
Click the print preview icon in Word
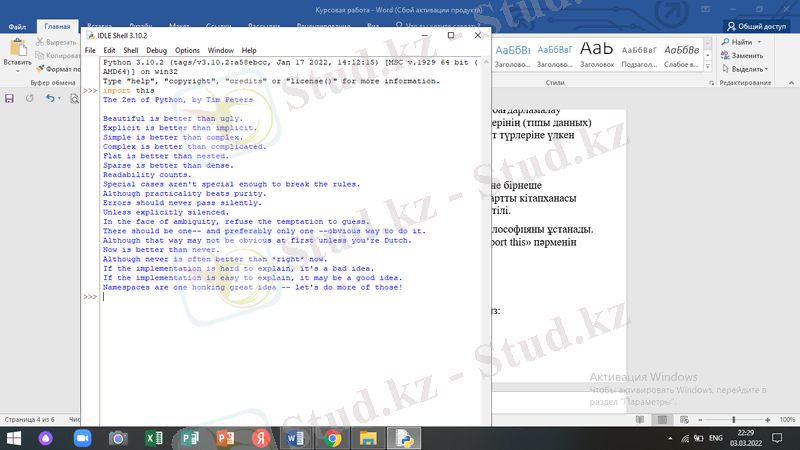coord(74,98)
